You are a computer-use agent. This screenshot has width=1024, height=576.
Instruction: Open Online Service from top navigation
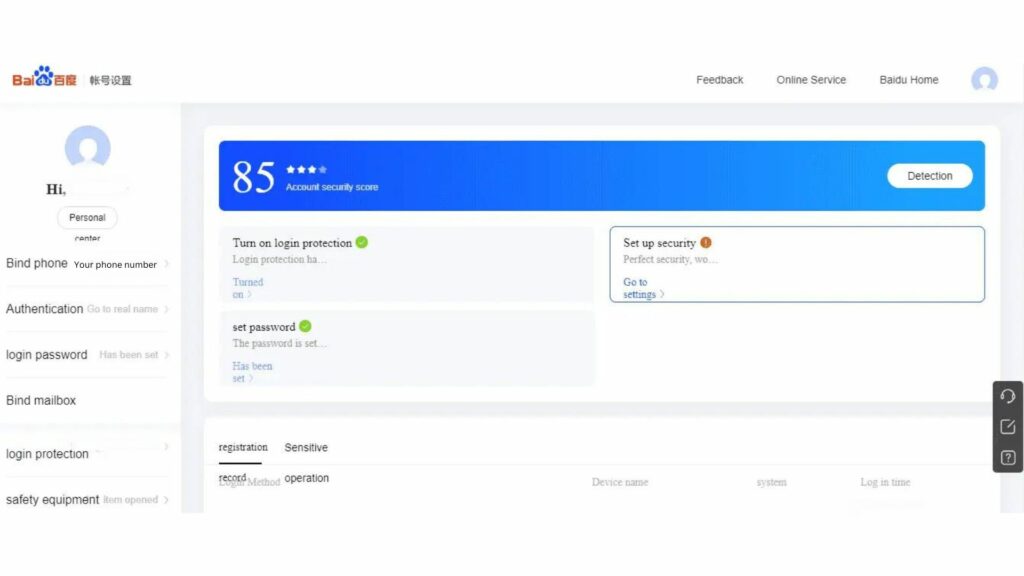coord(811,80)
